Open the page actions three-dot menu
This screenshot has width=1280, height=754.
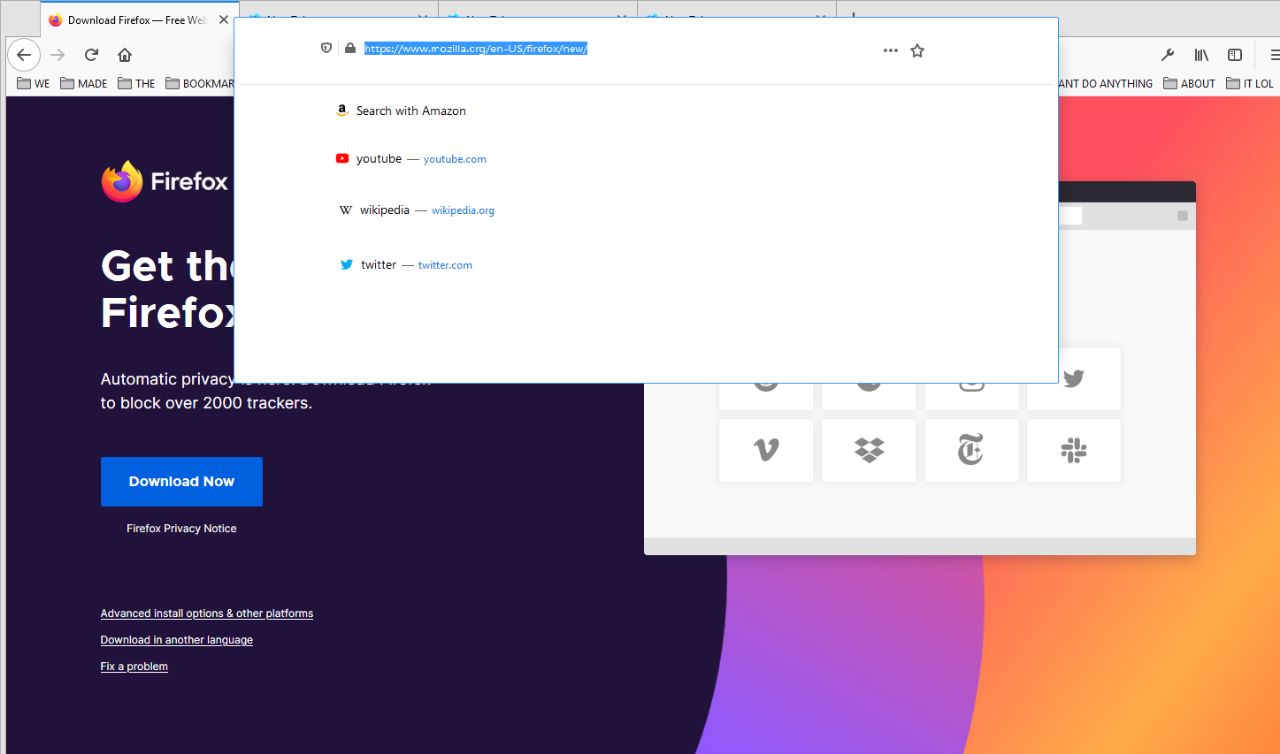click(890, 50)
